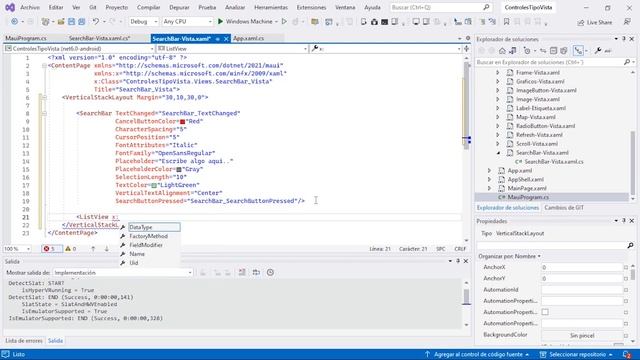Open the Herramientas menu
640x360 pixels.
tap(271, 7)
